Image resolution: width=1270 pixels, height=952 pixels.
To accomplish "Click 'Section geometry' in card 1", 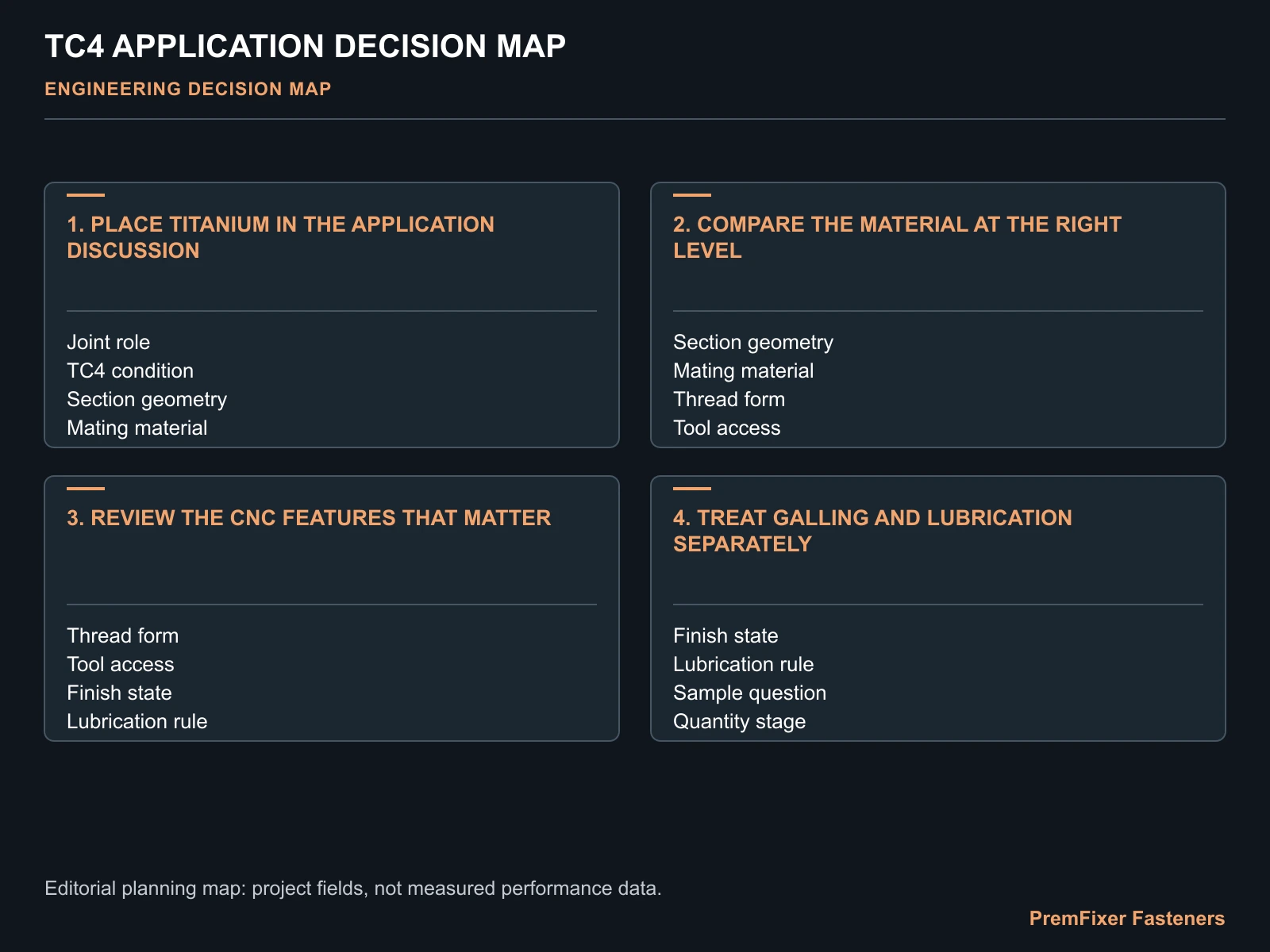I will (x=147, y=399).
